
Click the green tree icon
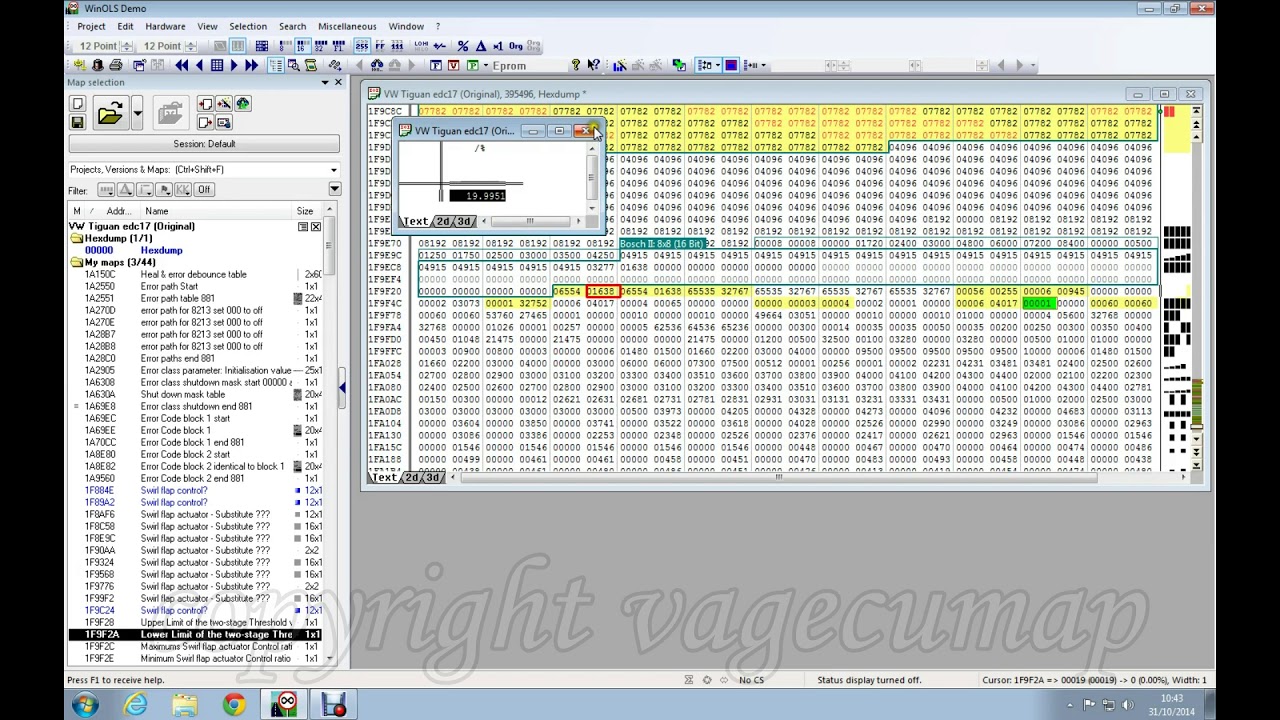pos(241,104)
